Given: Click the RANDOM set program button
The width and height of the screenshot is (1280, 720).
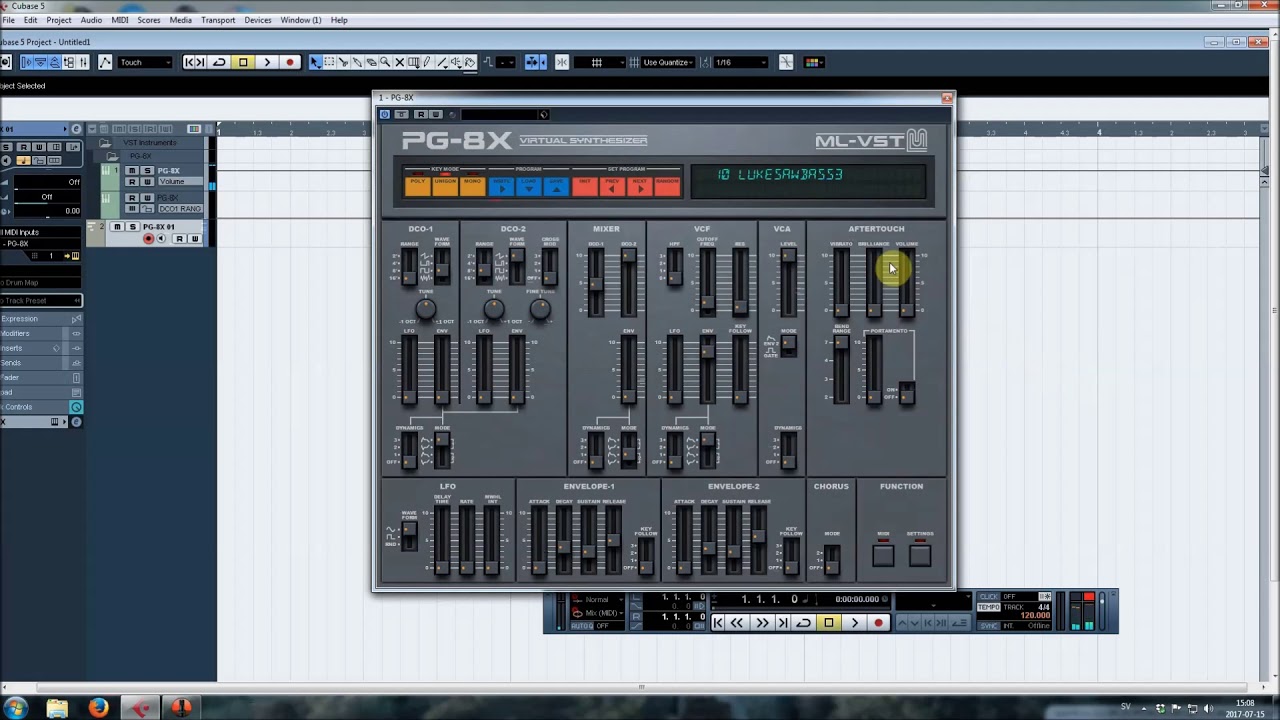Looking at the screenshot, I should (x=667, y=185).
